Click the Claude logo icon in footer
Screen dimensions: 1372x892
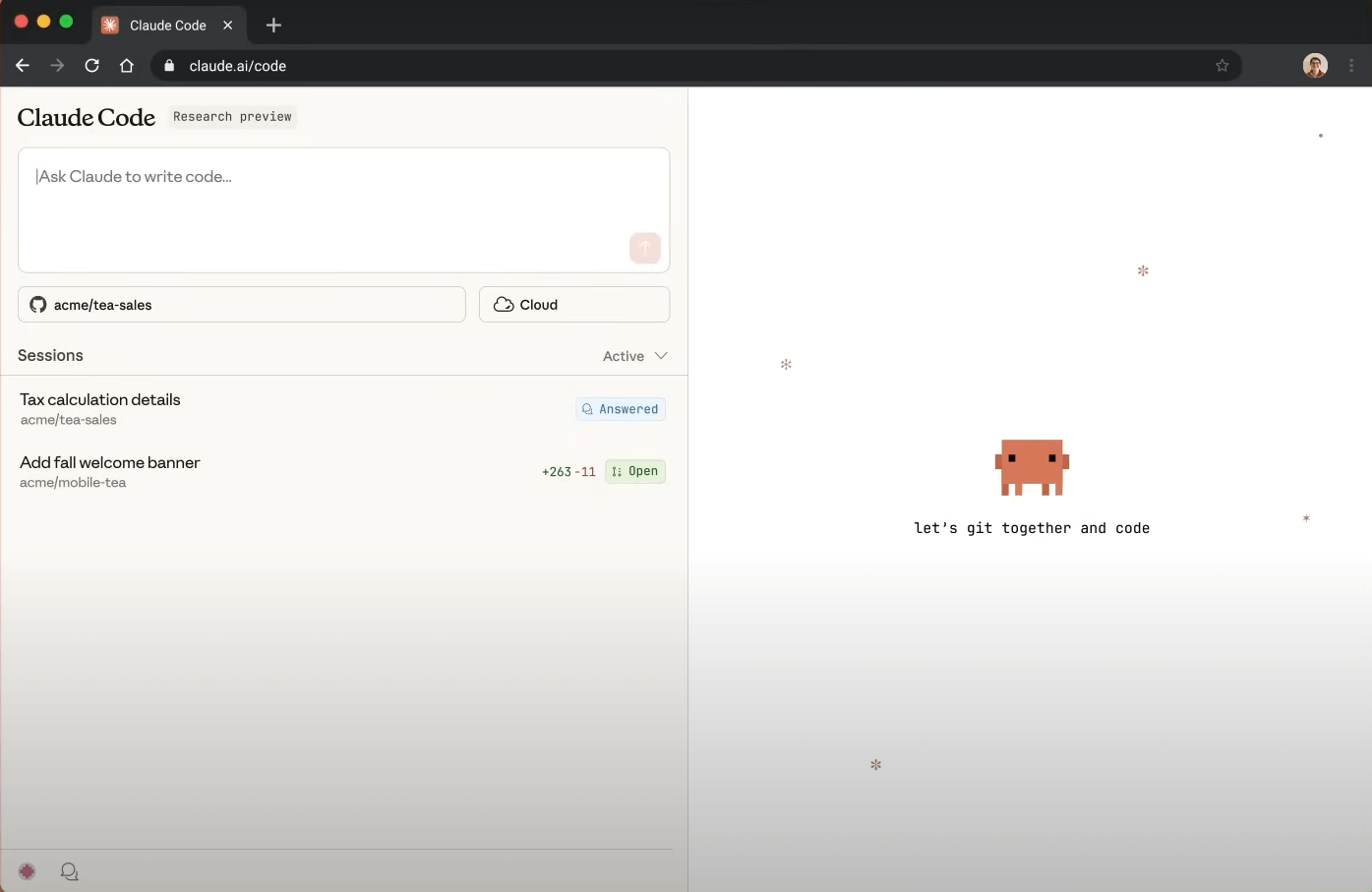28,871
